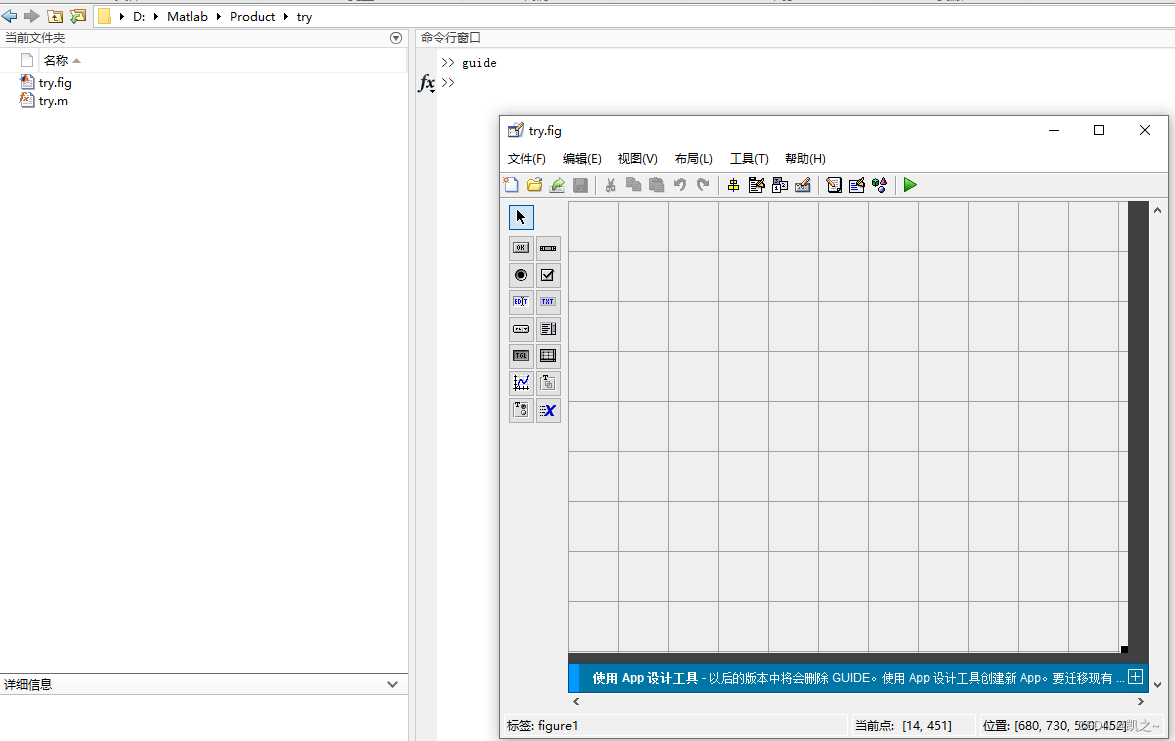1175x741 pixels.
Task: Cut selection with the scissors icon
Action: (x=611, y=185)
